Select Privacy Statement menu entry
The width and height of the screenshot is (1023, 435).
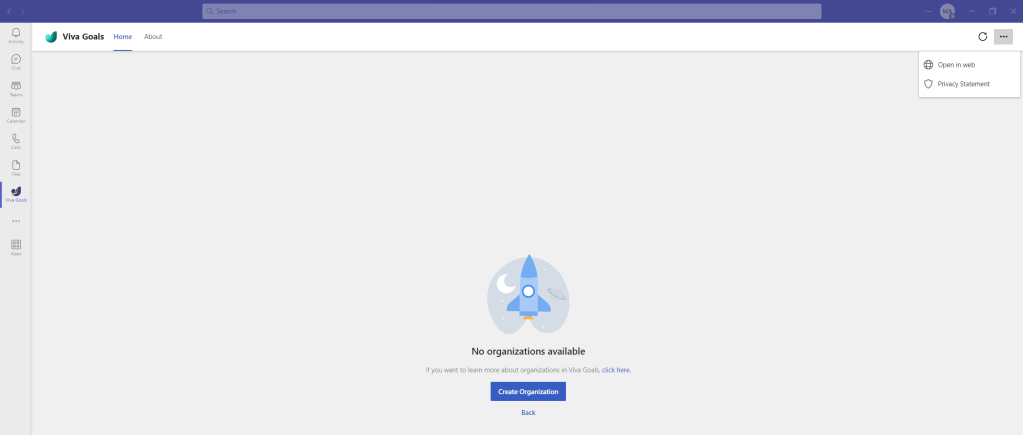click(963, 84)
